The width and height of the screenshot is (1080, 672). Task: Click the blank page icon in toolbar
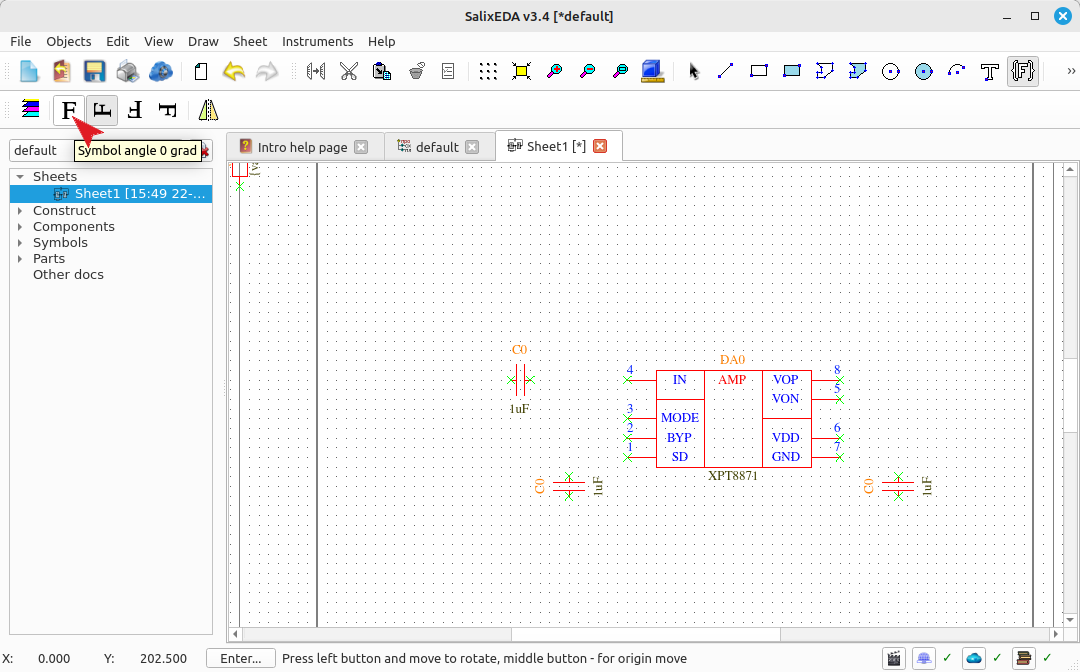pyautogui.click(x=201, y=71)
